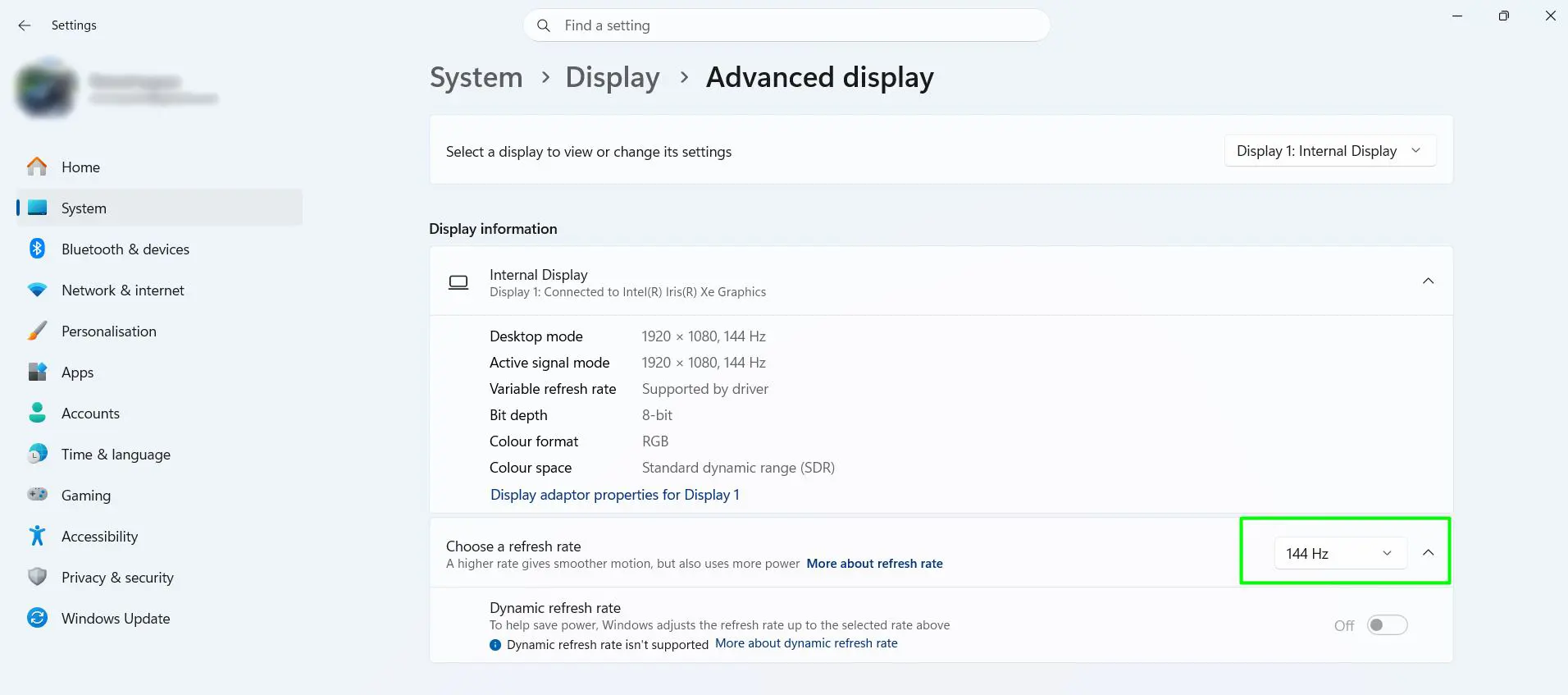
Task: Open More about dynamic refresh rate link
Action: tap(806, 643)
